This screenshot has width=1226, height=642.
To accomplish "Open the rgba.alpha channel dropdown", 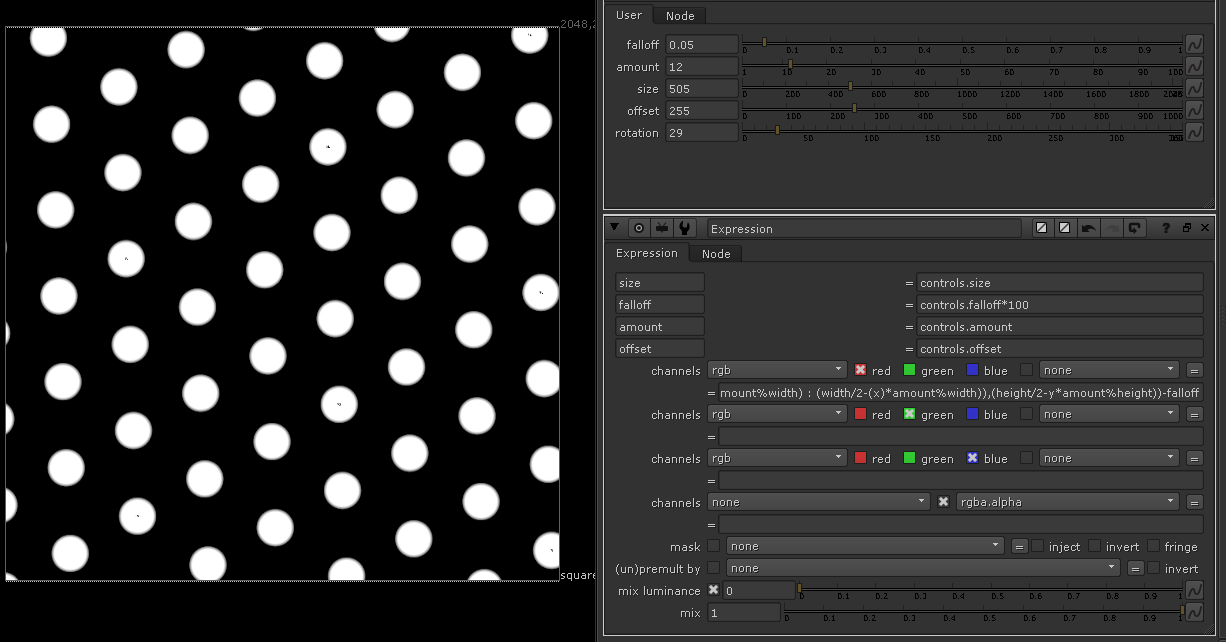I will pyautogui.click(x=1067, y=502).
